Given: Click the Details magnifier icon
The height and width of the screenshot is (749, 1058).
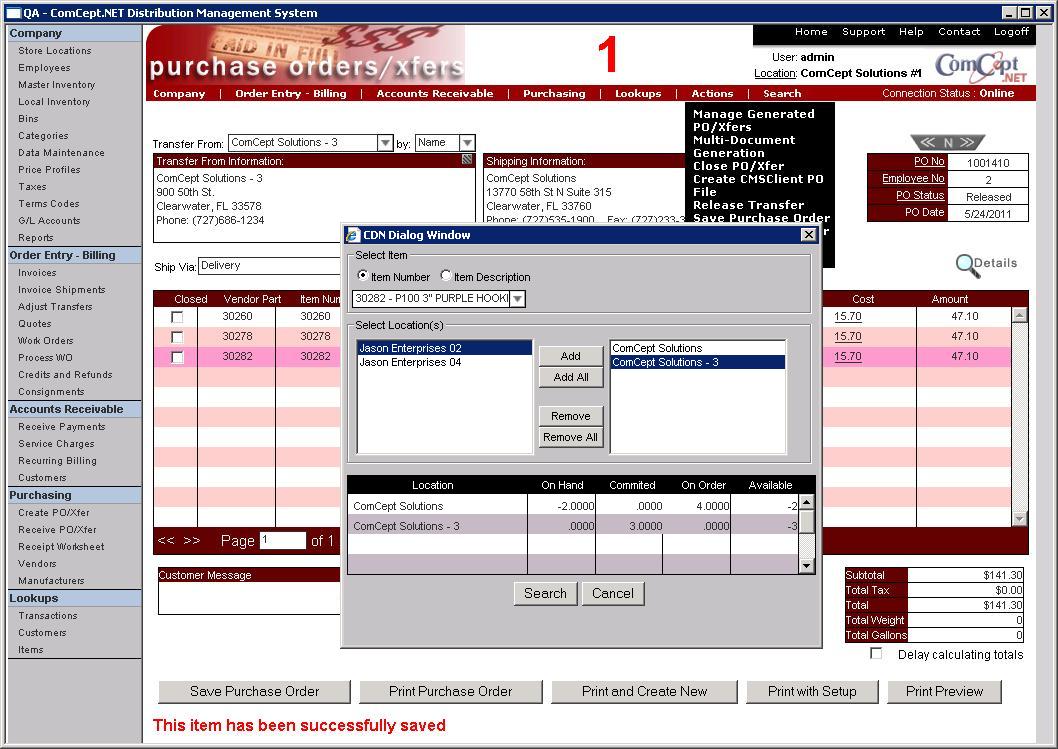Looking at the screenshot, I should [x=967, y=264].
